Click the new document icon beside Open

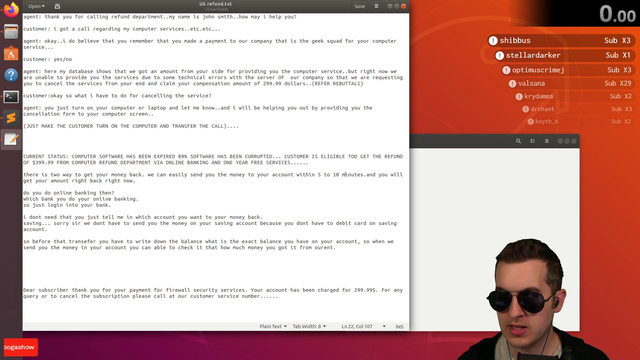pos(57,6)
